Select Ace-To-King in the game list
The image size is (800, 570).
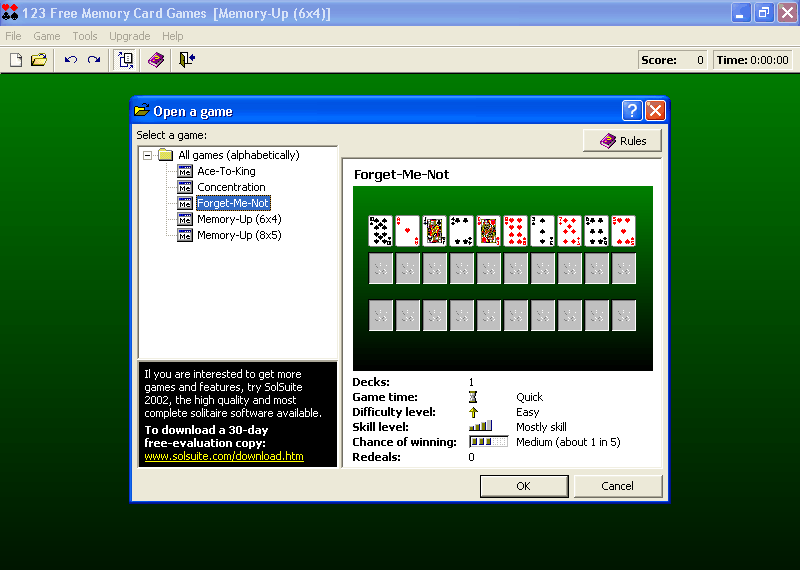pyautogui.click(x=227, y=171)
